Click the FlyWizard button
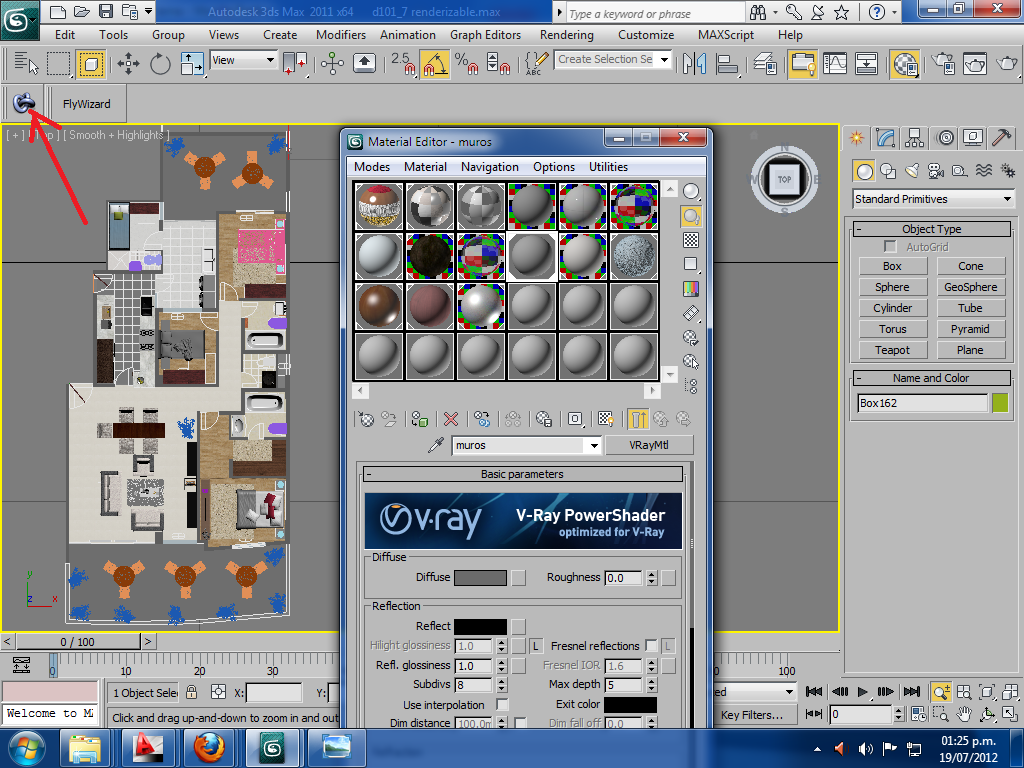Screen dimensions: 1024x768 pyautogui.click(x=87, y=104)
